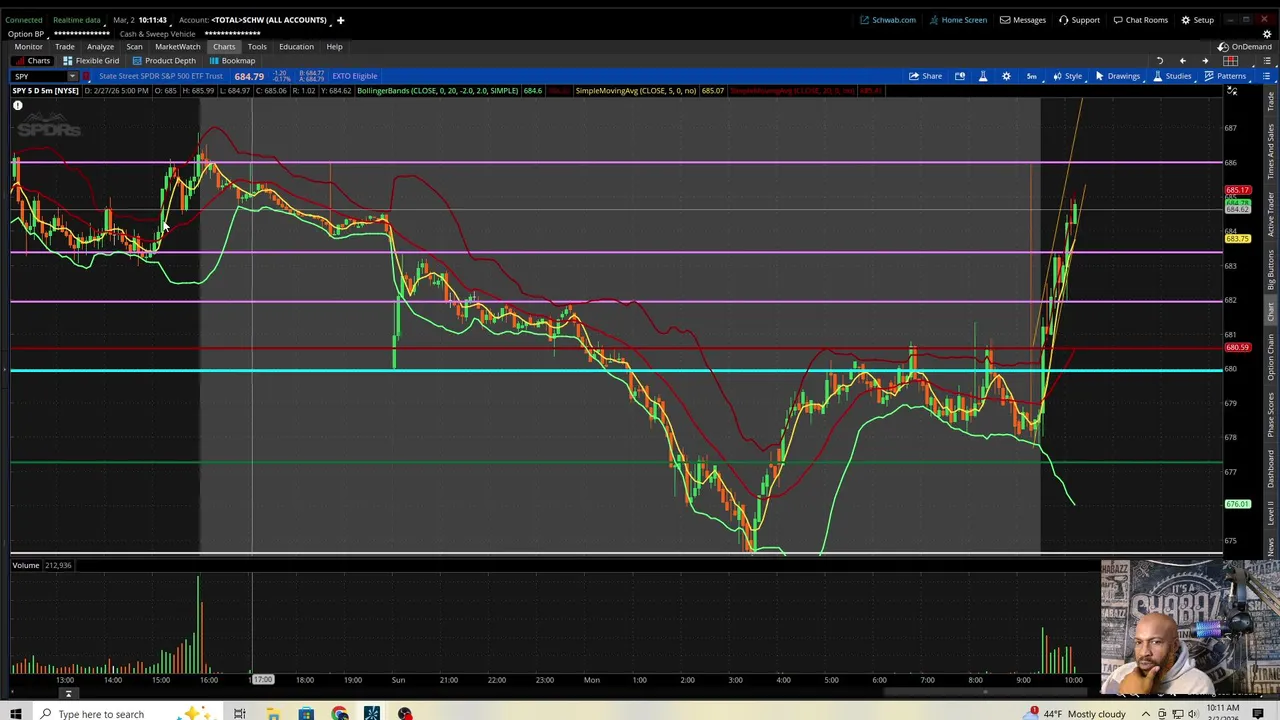The height and width of the screenshot is (720, 1280).
Task: Open the flask quick-study icon
Action: pos(983,76)
